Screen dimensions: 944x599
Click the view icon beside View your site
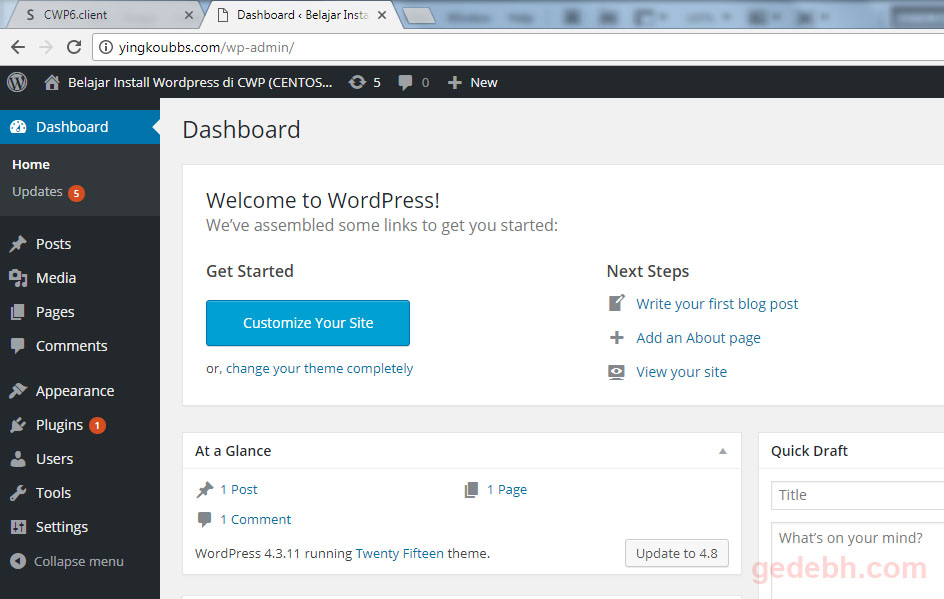pos(616,372)
